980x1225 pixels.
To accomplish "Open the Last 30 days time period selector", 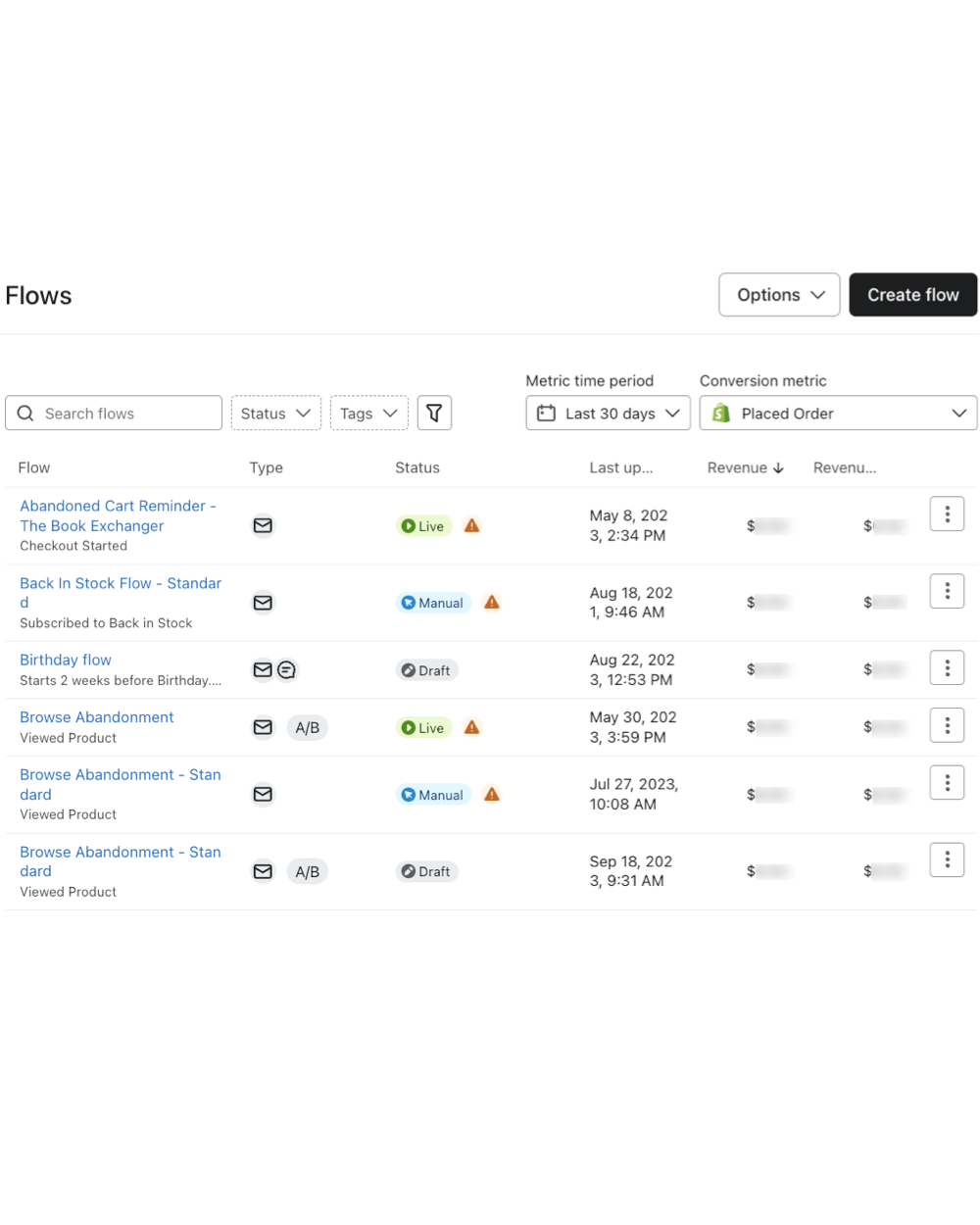I will 608,413.
